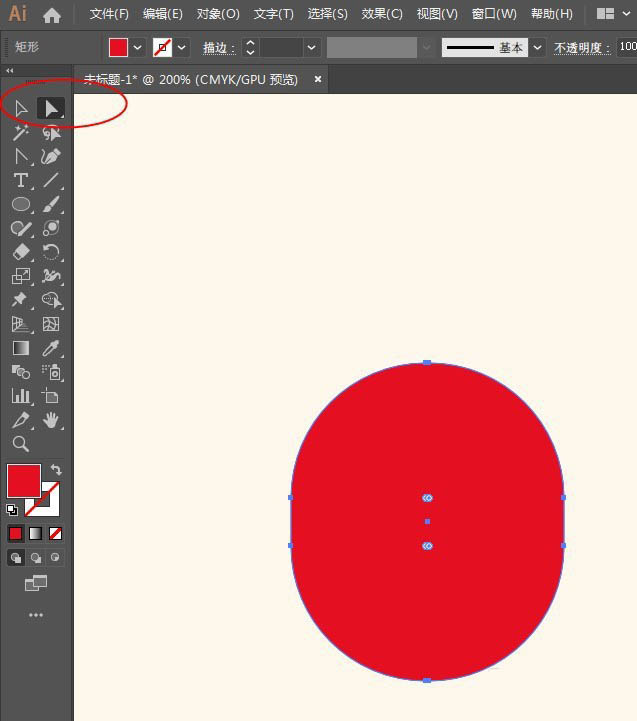Choose the Line Segment tool
Screen dimensions: 637x721
pyautogui.click(x=51, y=180)
